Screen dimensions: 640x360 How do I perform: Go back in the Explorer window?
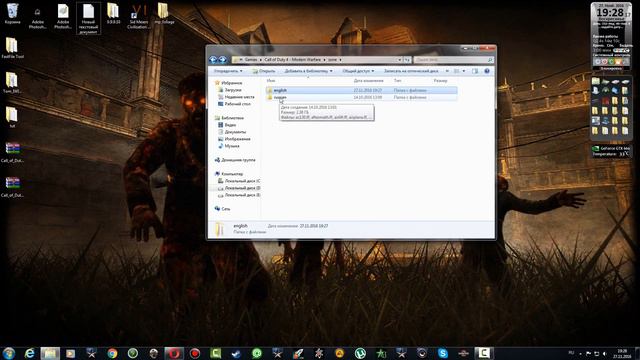coord(213,60)
